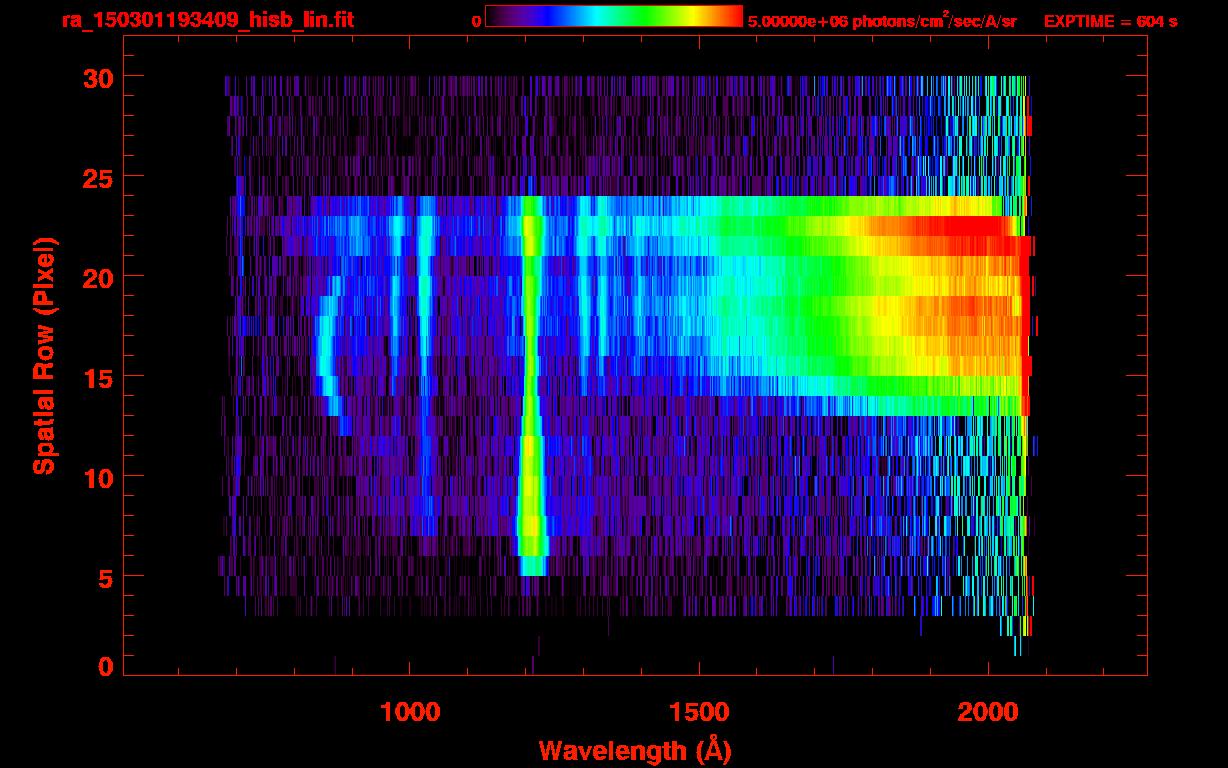Click the y-axis tick label 0
1228x768 pixels.
click(x=104, y=666)
